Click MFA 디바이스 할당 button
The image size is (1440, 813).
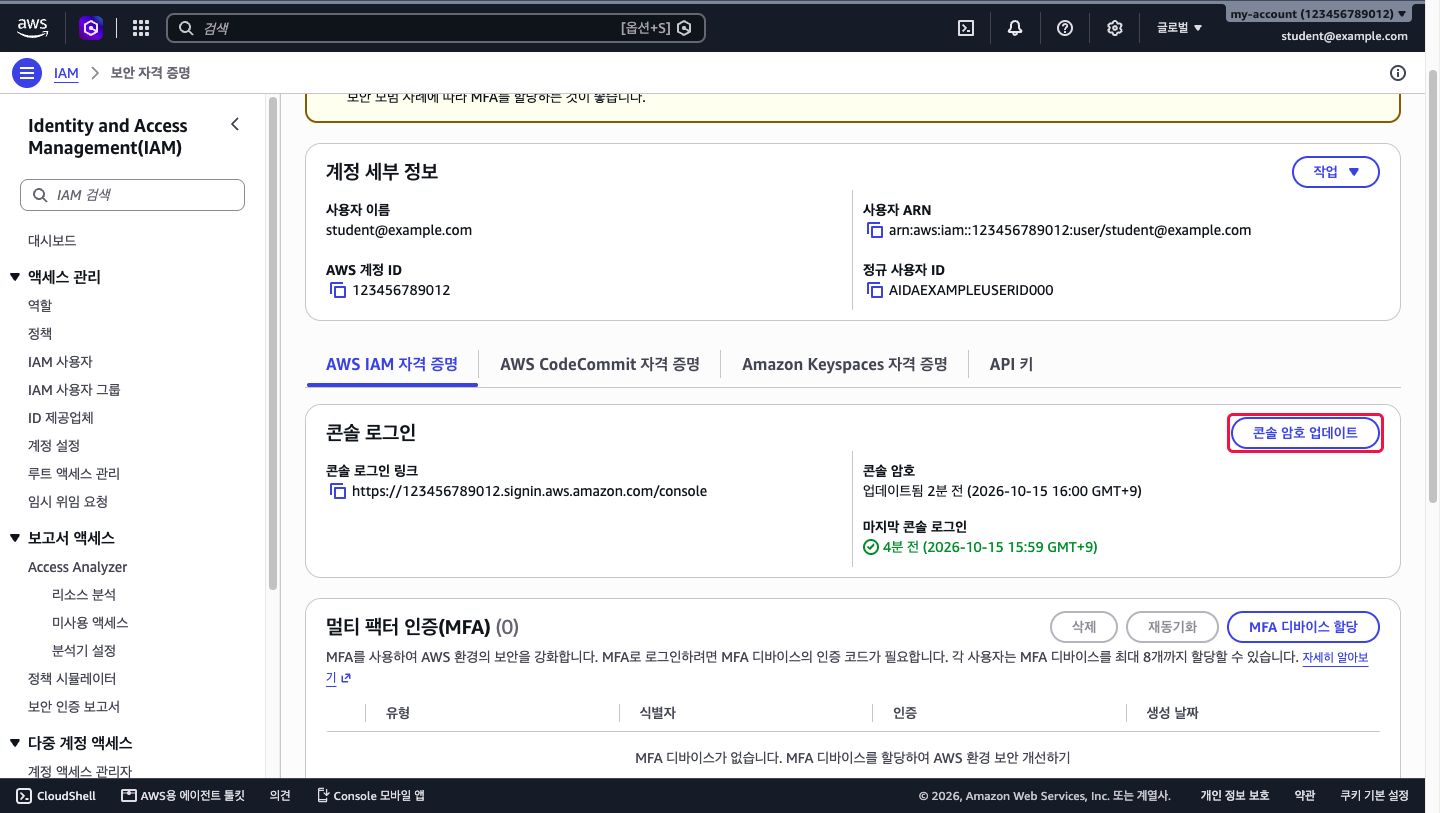pos(1304,627)
